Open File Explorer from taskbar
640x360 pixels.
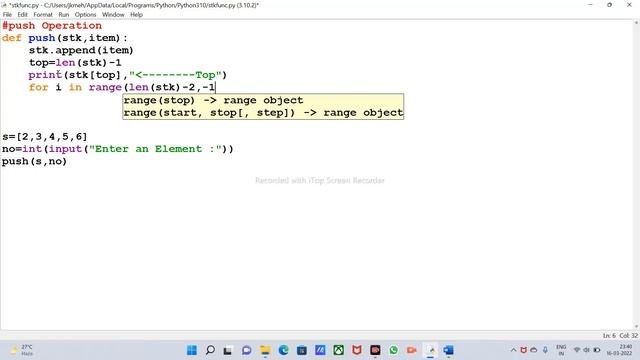pyautogui.click(x=265, y=350)
